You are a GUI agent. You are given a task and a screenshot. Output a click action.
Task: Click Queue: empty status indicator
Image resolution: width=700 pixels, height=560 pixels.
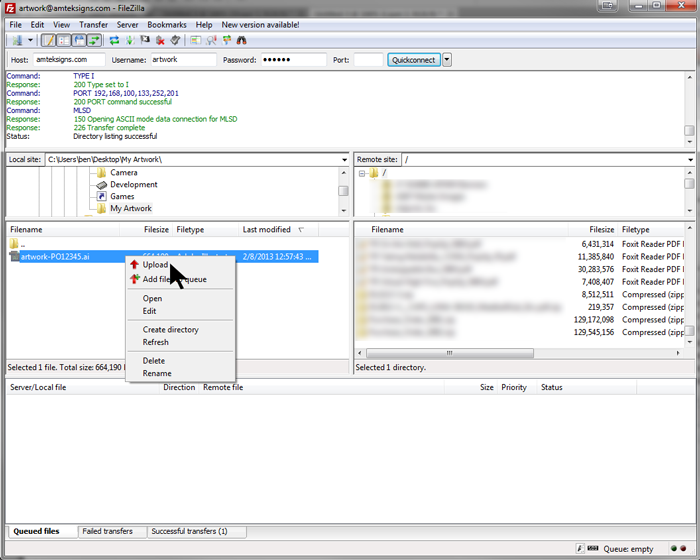click(629, 549)
